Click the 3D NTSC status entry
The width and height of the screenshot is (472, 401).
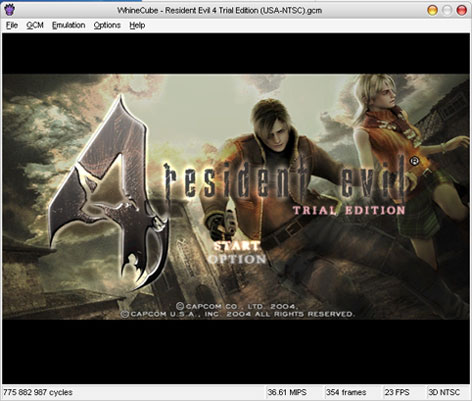tap(444, 392)
